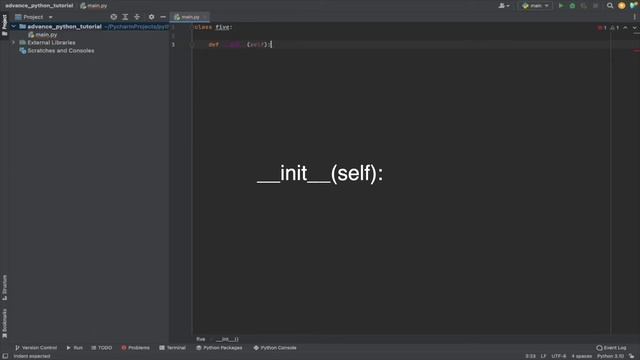The image size is (640, 360).
Task: Change line separator LF in status bar
Action: click(543, 356)
